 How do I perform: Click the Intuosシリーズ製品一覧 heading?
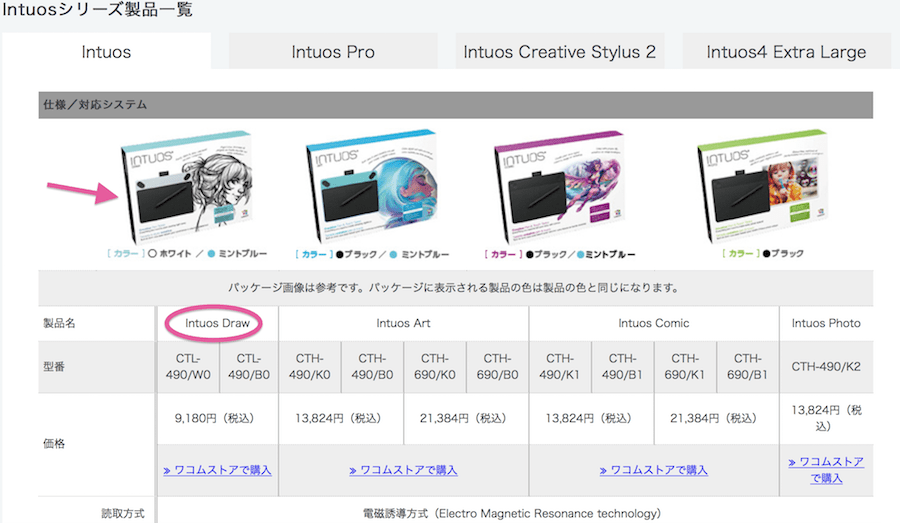click(x=98, y=10)
